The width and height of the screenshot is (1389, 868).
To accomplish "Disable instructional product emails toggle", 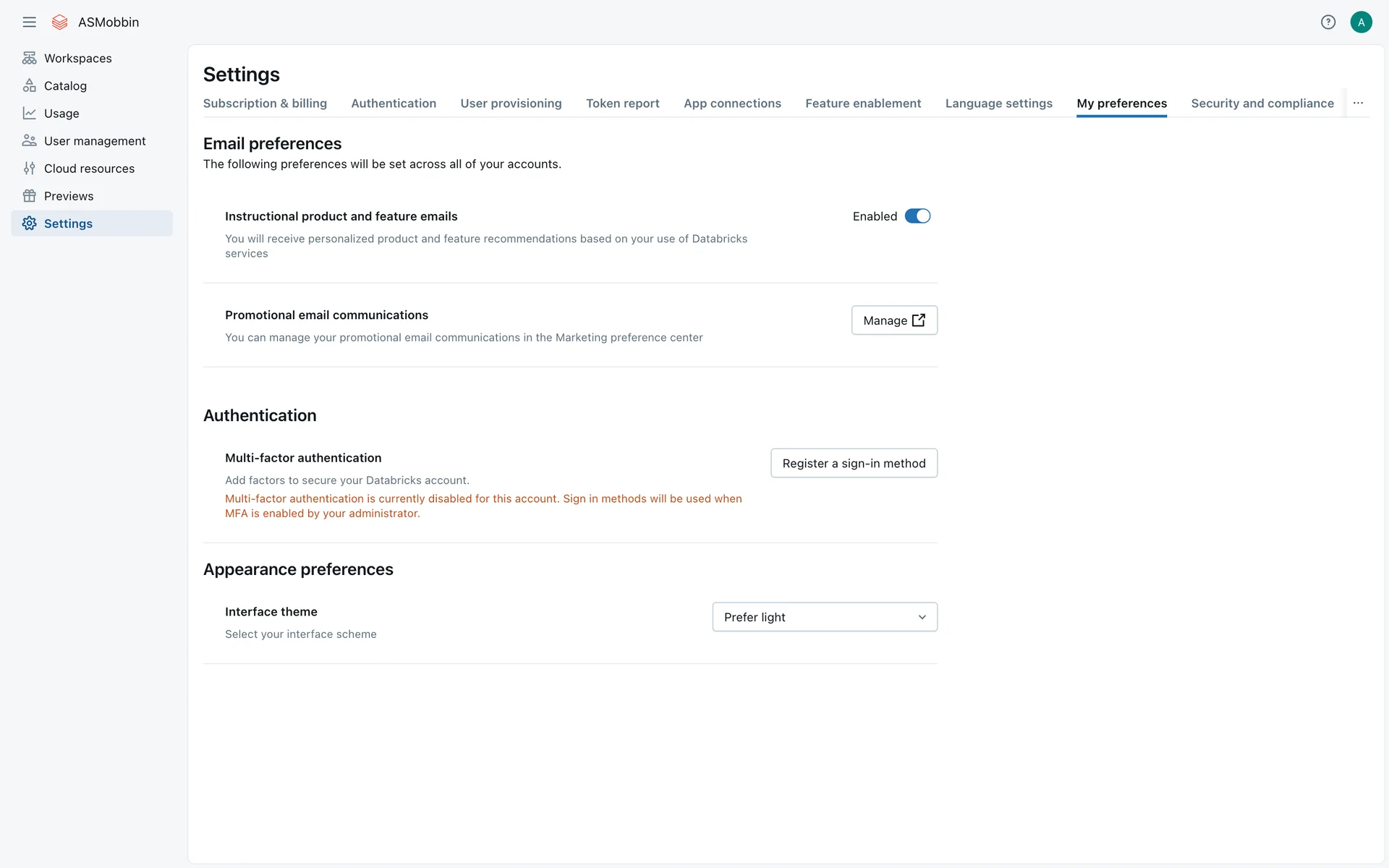I will click(917, 216).
